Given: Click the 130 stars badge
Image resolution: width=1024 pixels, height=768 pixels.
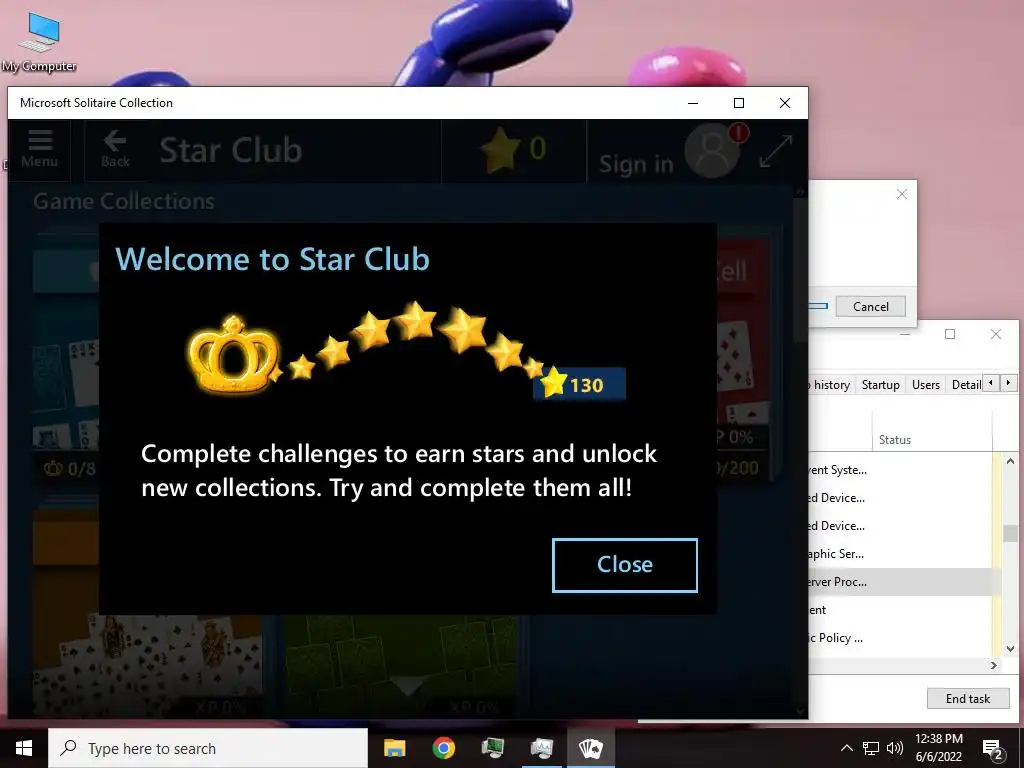Looking at the screenshot, I should pos(580,384).
